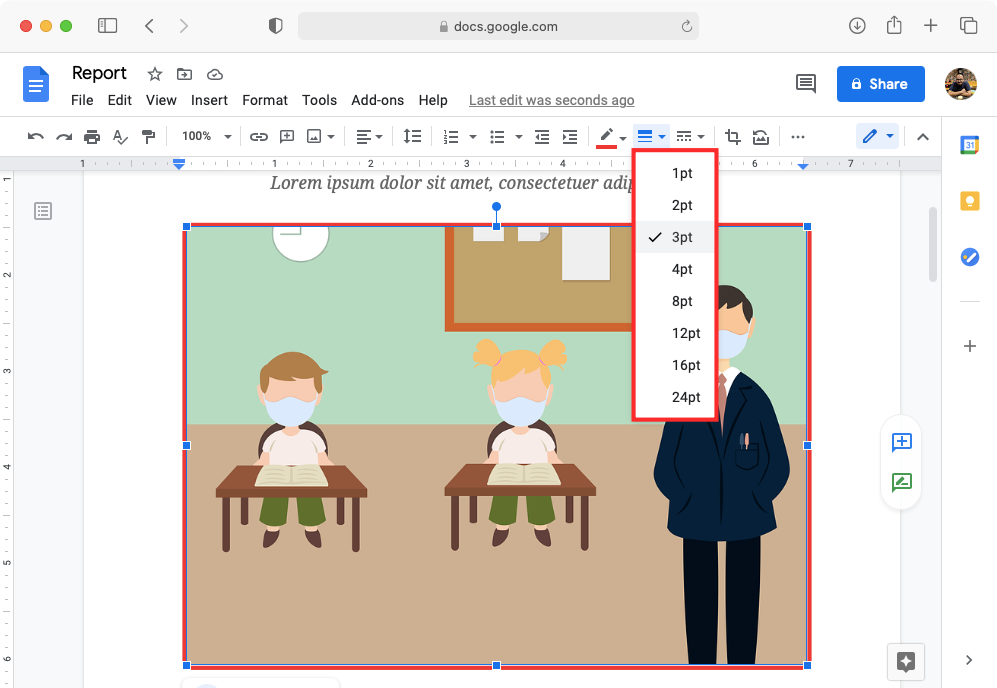
Task: Click the insert link icon
Action: [x=259, y=136]
